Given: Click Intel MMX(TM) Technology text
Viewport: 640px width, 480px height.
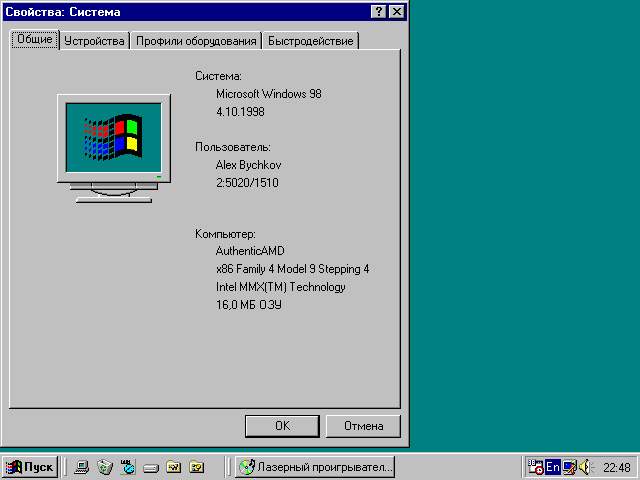Looking at the screenshot, I should click(280, 287).
